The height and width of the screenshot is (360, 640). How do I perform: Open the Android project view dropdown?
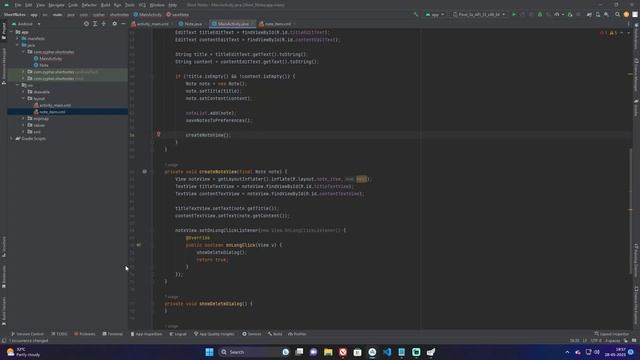click(26, 24)
